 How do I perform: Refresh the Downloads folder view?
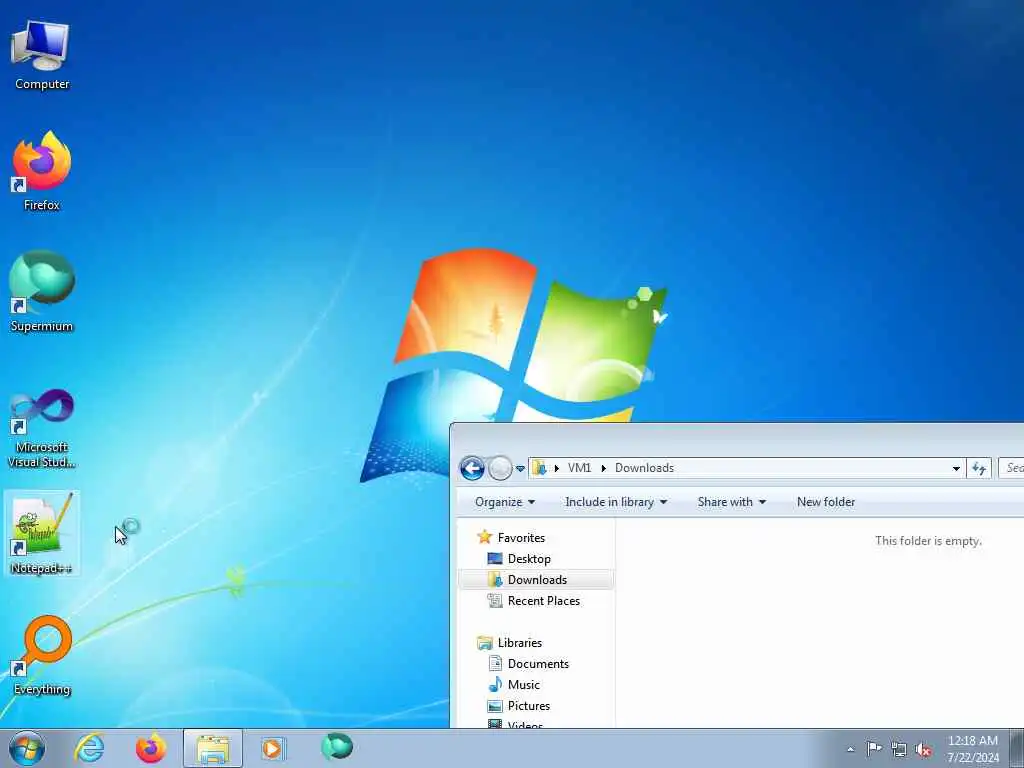(979, 468)
